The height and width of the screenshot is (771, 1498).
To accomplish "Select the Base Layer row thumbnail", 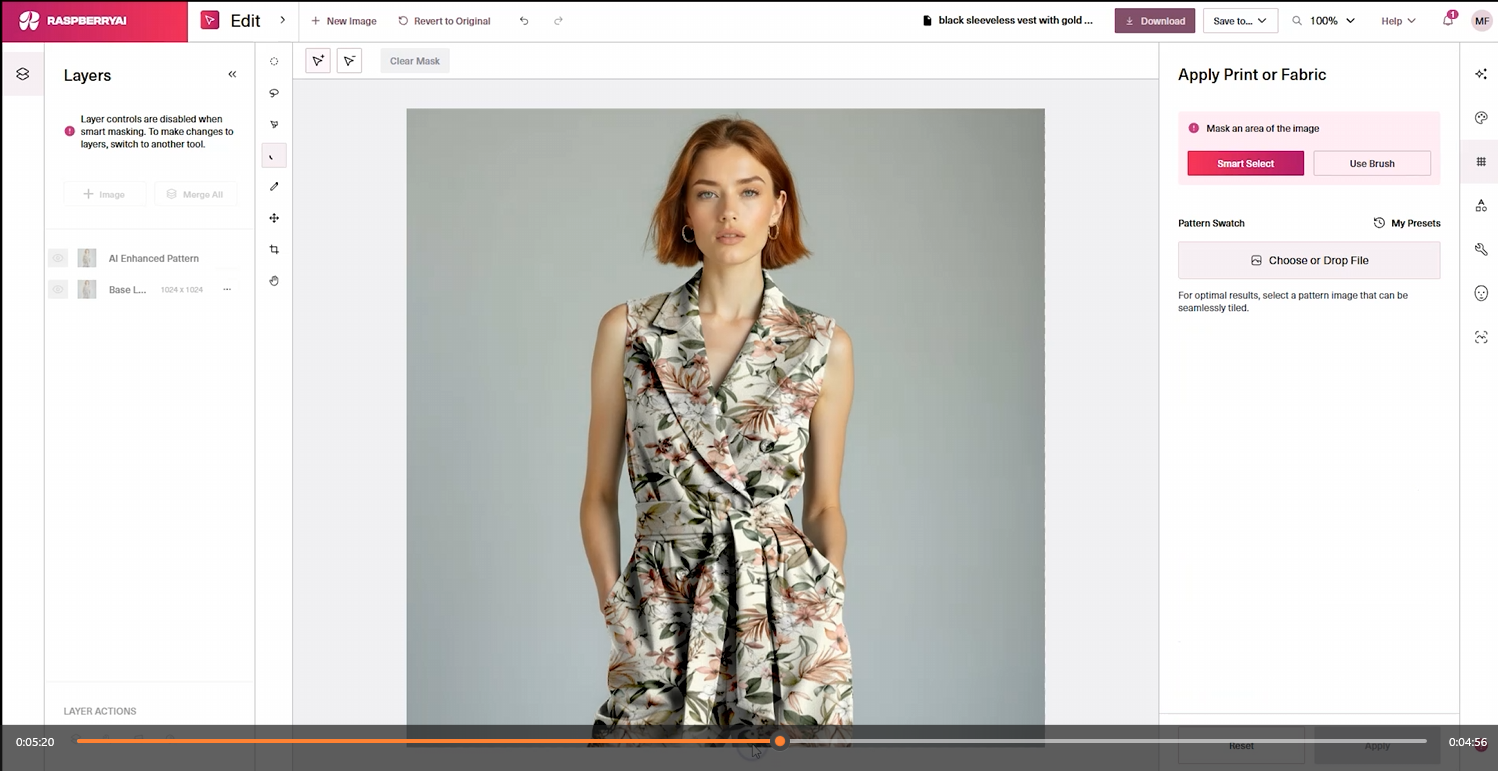I will coord(87,289).
